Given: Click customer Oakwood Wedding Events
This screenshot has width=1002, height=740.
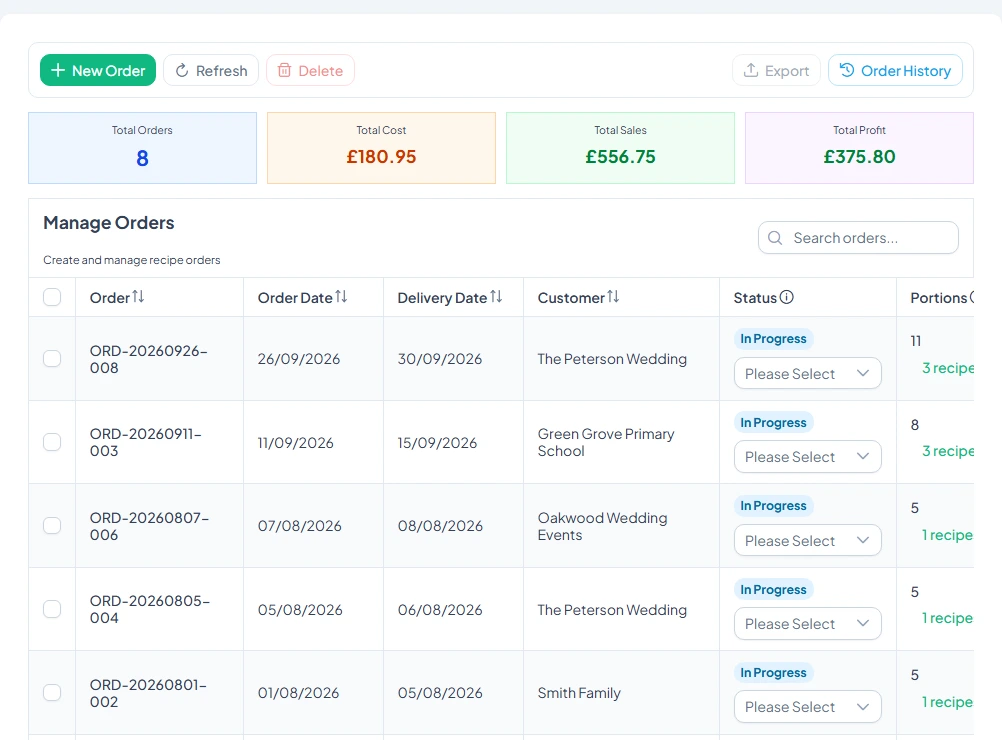Looking at the screenshot, I should coord(603,526).
